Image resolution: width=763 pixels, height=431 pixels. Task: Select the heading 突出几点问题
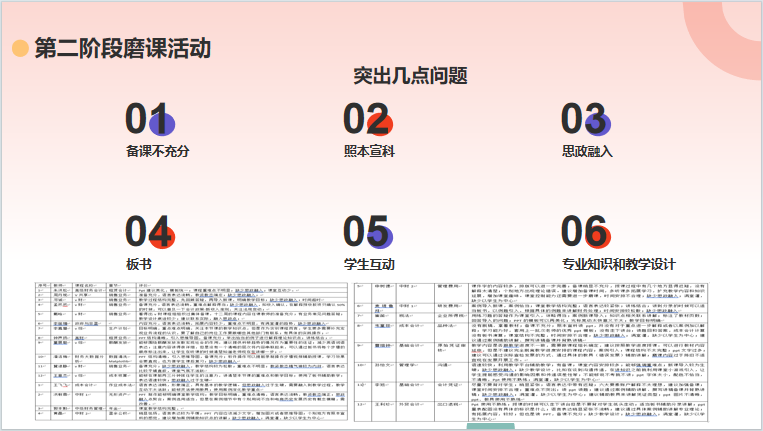[x=411, y=77]
